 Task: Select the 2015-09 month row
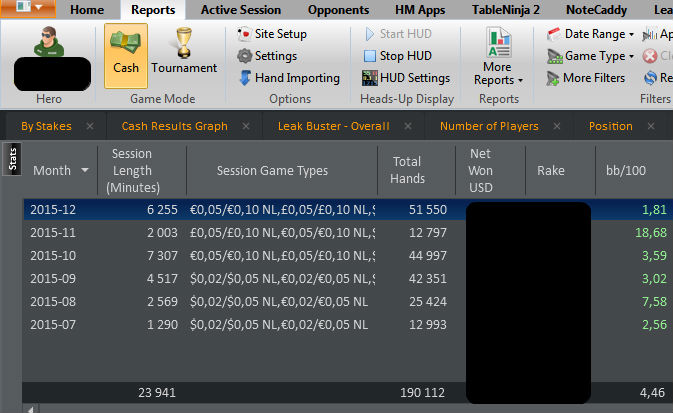348,279
